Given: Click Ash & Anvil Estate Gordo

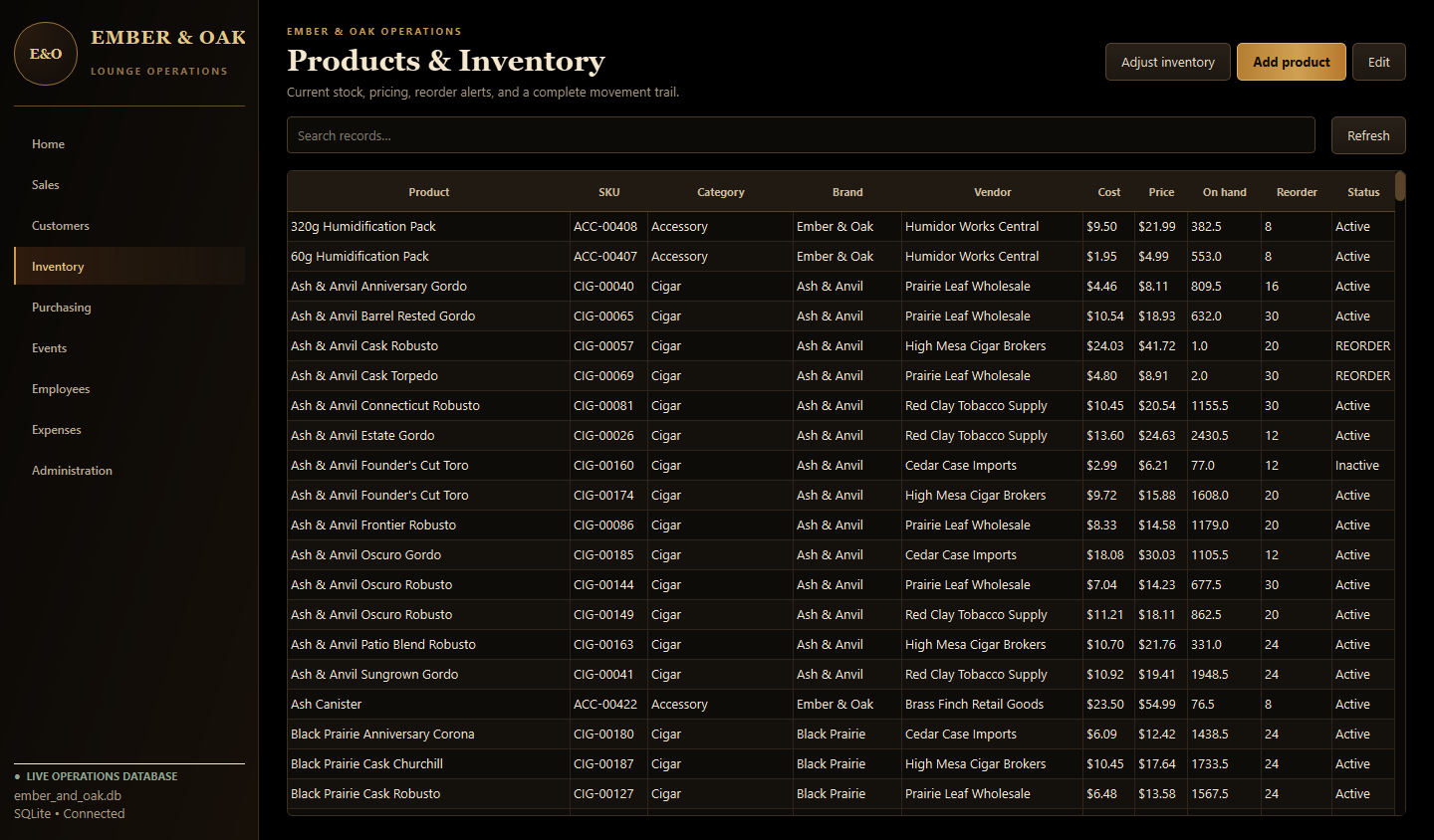Looking at the screenshot, I should point(841,436).
